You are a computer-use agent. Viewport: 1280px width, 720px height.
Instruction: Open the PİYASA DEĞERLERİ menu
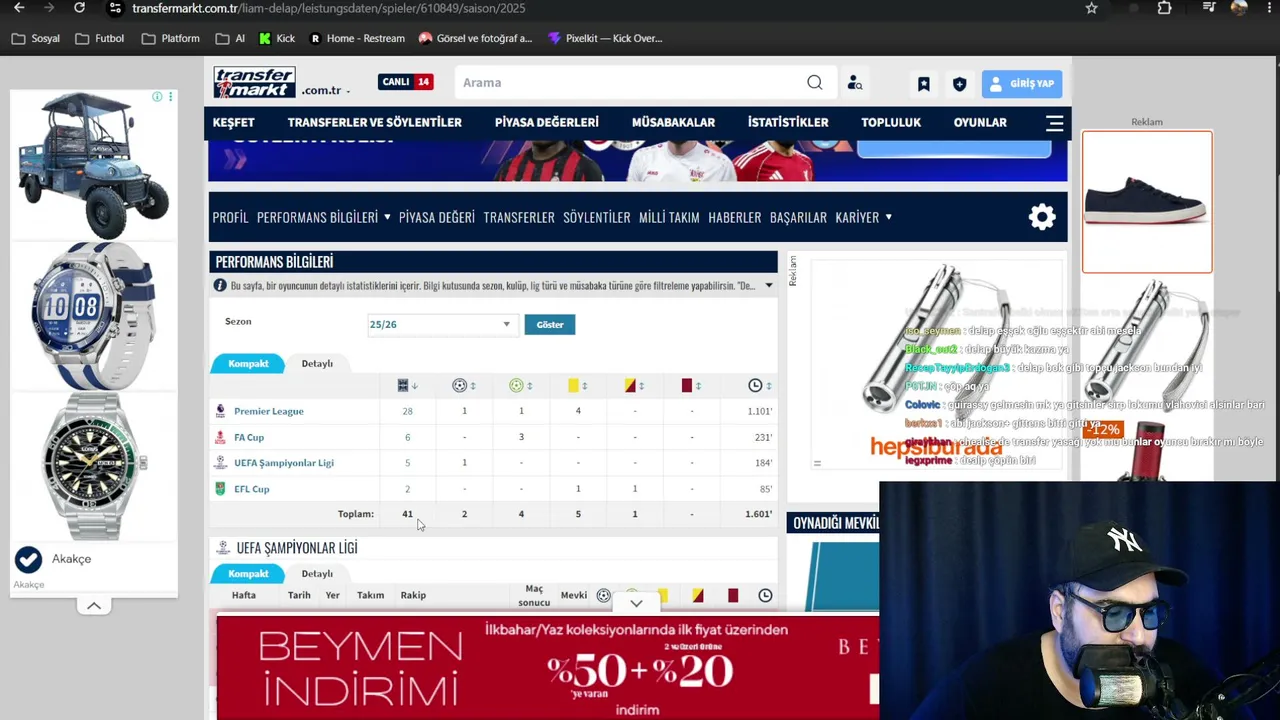(x=547, y=123)
